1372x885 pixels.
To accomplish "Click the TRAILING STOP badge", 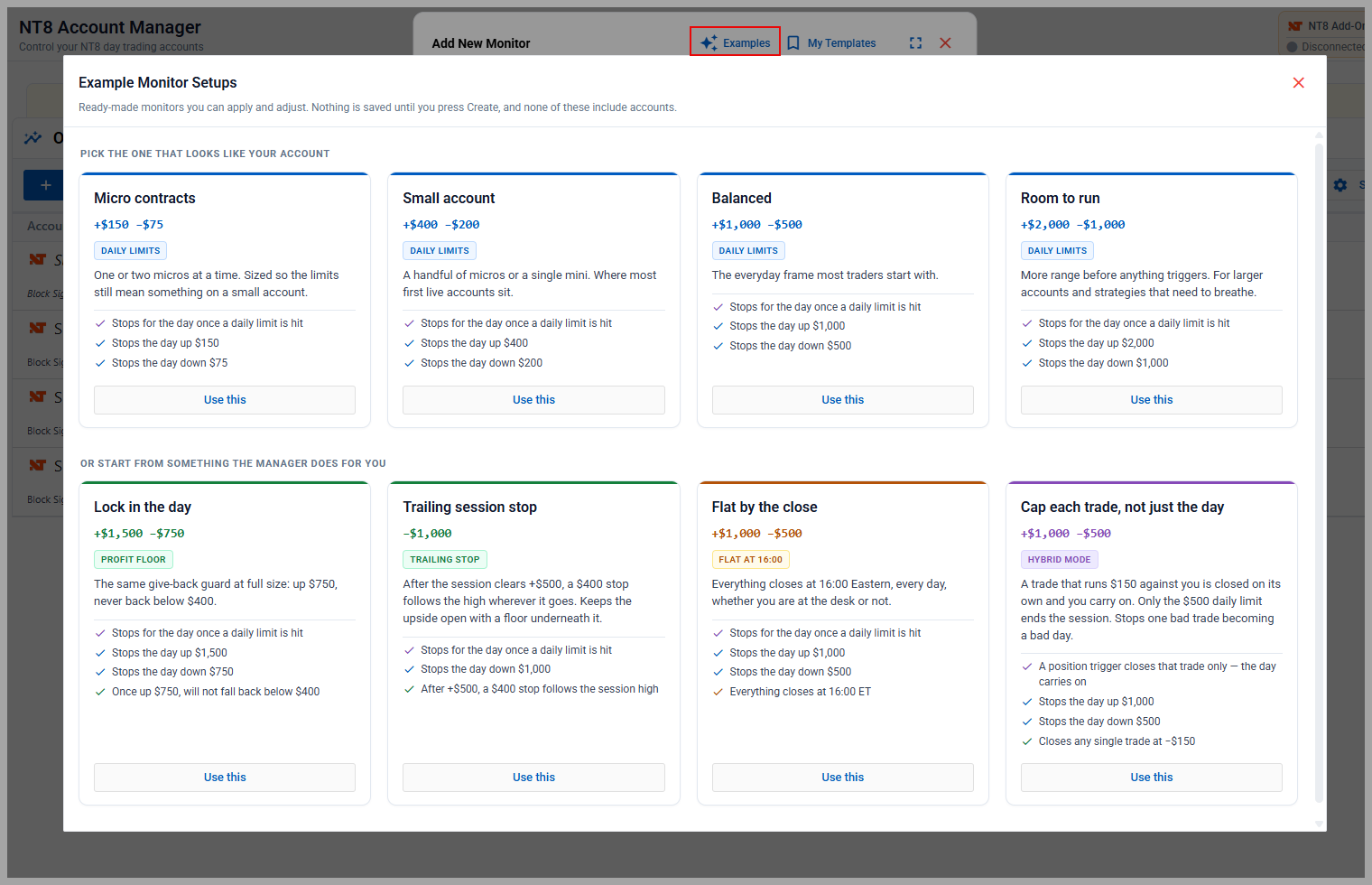I will pos(445,560).
